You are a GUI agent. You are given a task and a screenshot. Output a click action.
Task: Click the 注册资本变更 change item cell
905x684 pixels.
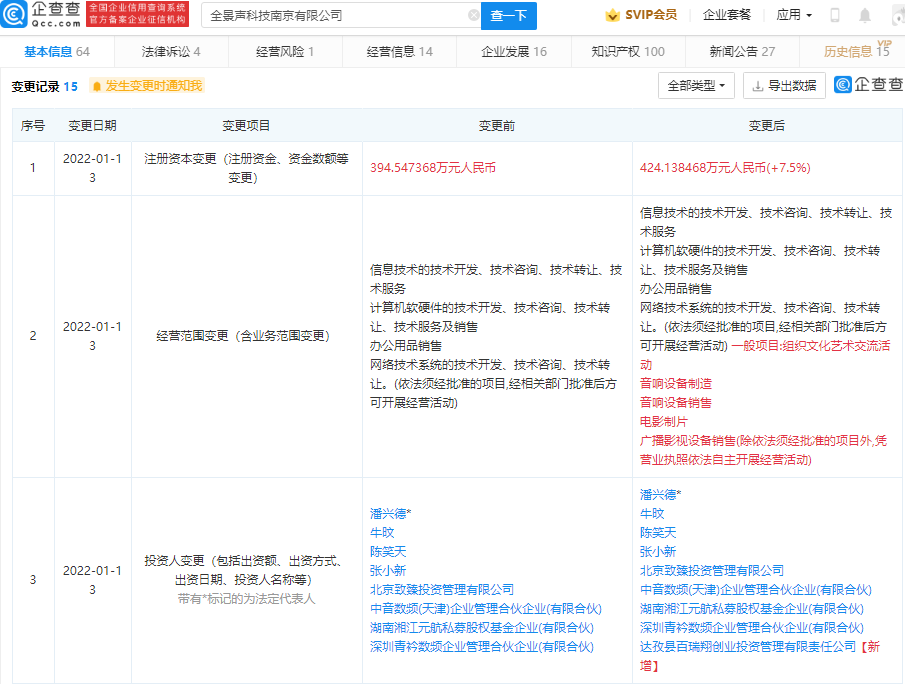247,168
